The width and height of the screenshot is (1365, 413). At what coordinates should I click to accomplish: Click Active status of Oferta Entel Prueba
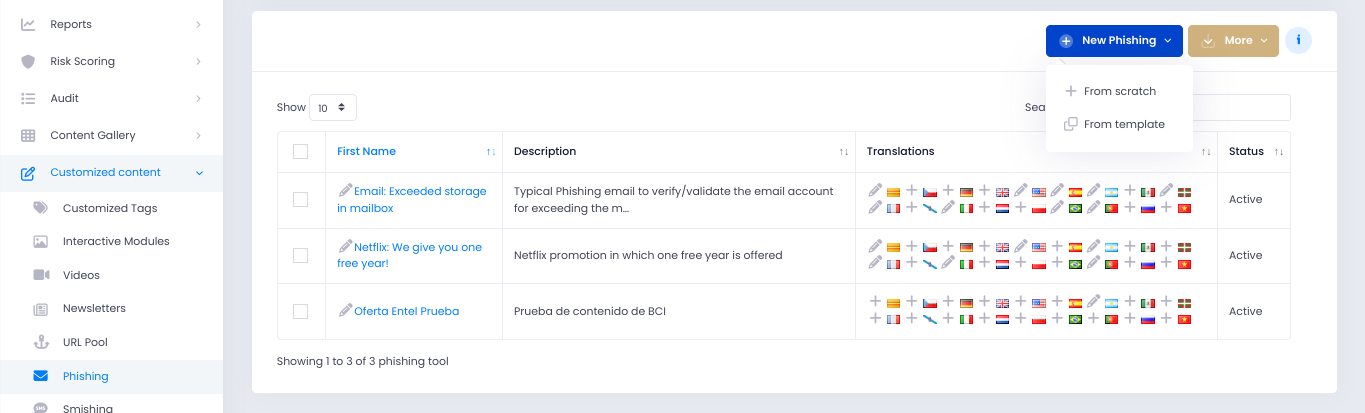tap(1246, 311)
